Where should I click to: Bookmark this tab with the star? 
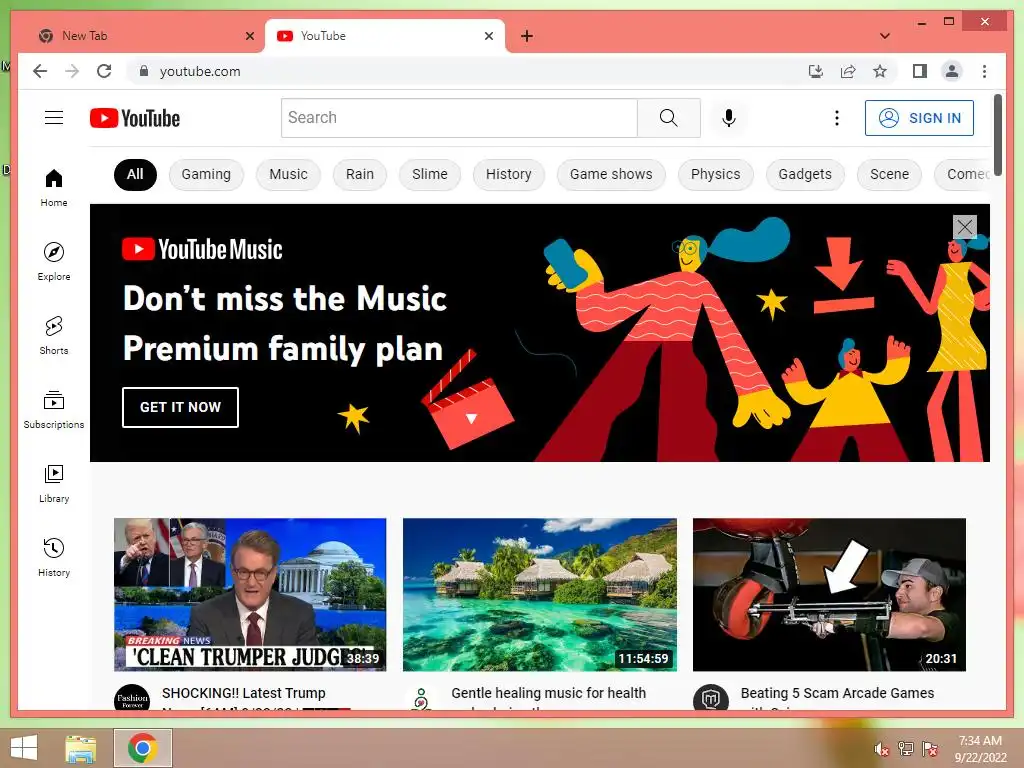(x=880, y=71)
